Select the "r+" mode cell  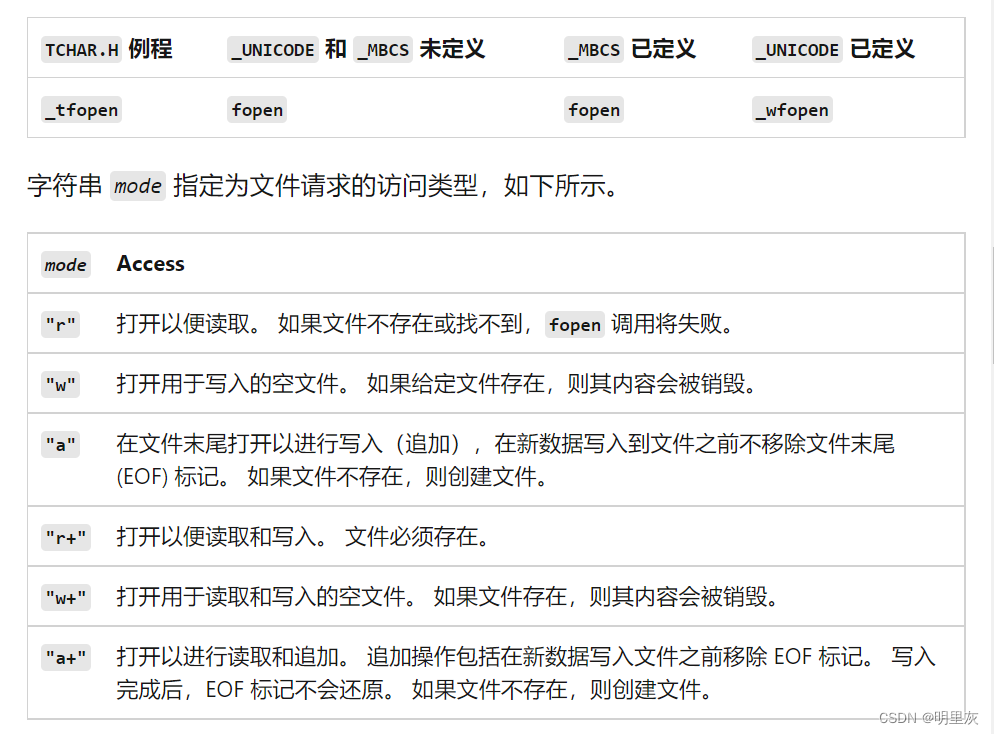(66, 538)
